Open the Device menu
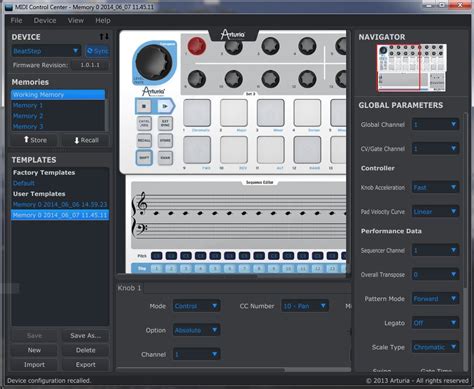The height and width of the screenshot is (389, 474). tap(45, 20)
